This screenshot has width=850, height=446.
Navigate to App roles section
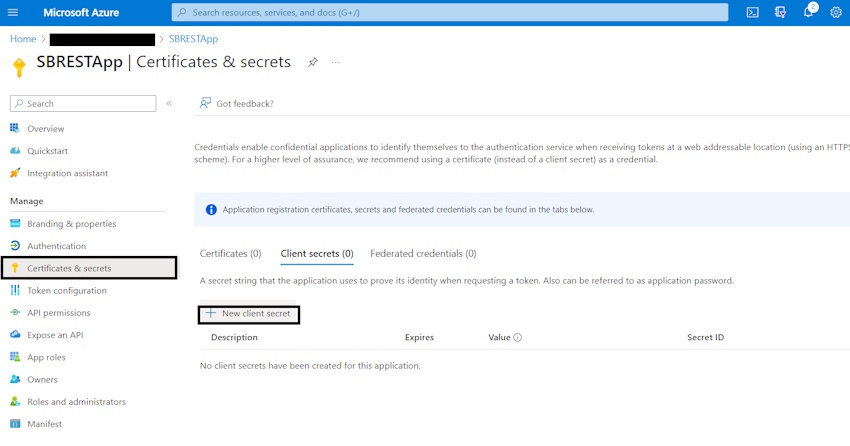pyautogui.click(x=47, y=357)
